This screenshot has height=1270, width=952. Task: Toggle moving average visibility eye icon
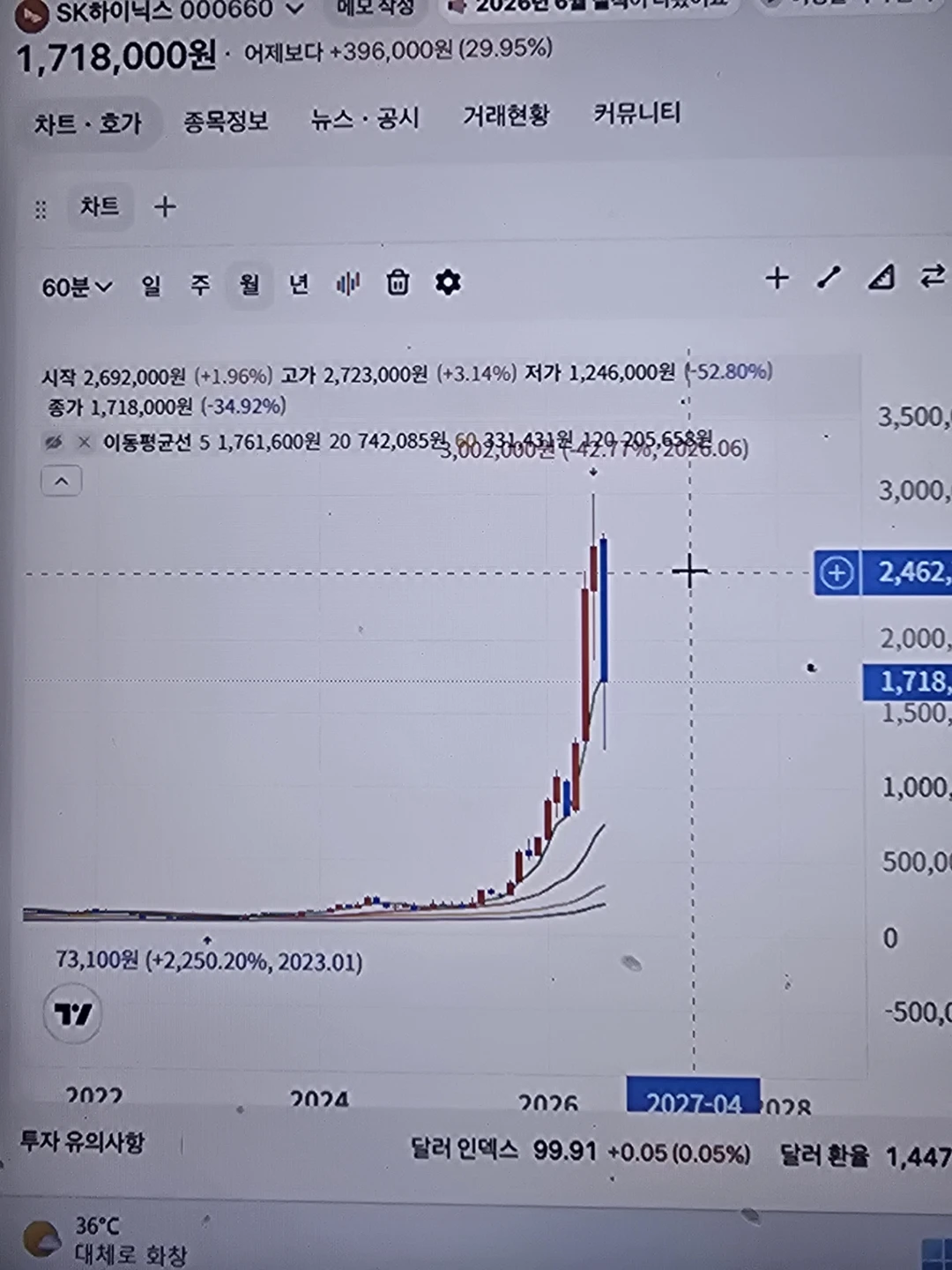(x=54, y=443)
